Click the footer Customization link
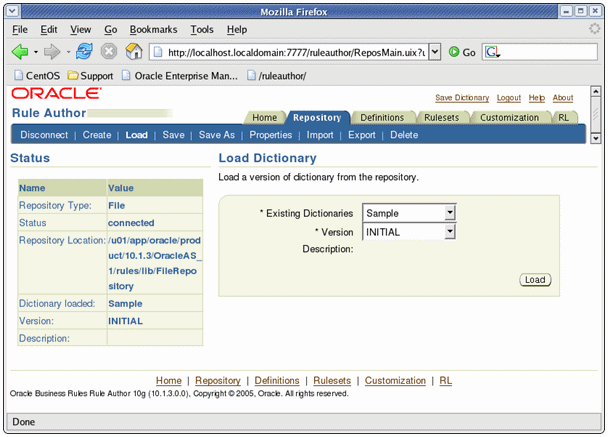The width and height of the screenshot is (608, 437). pyautogui.click(x=395, y=381)
